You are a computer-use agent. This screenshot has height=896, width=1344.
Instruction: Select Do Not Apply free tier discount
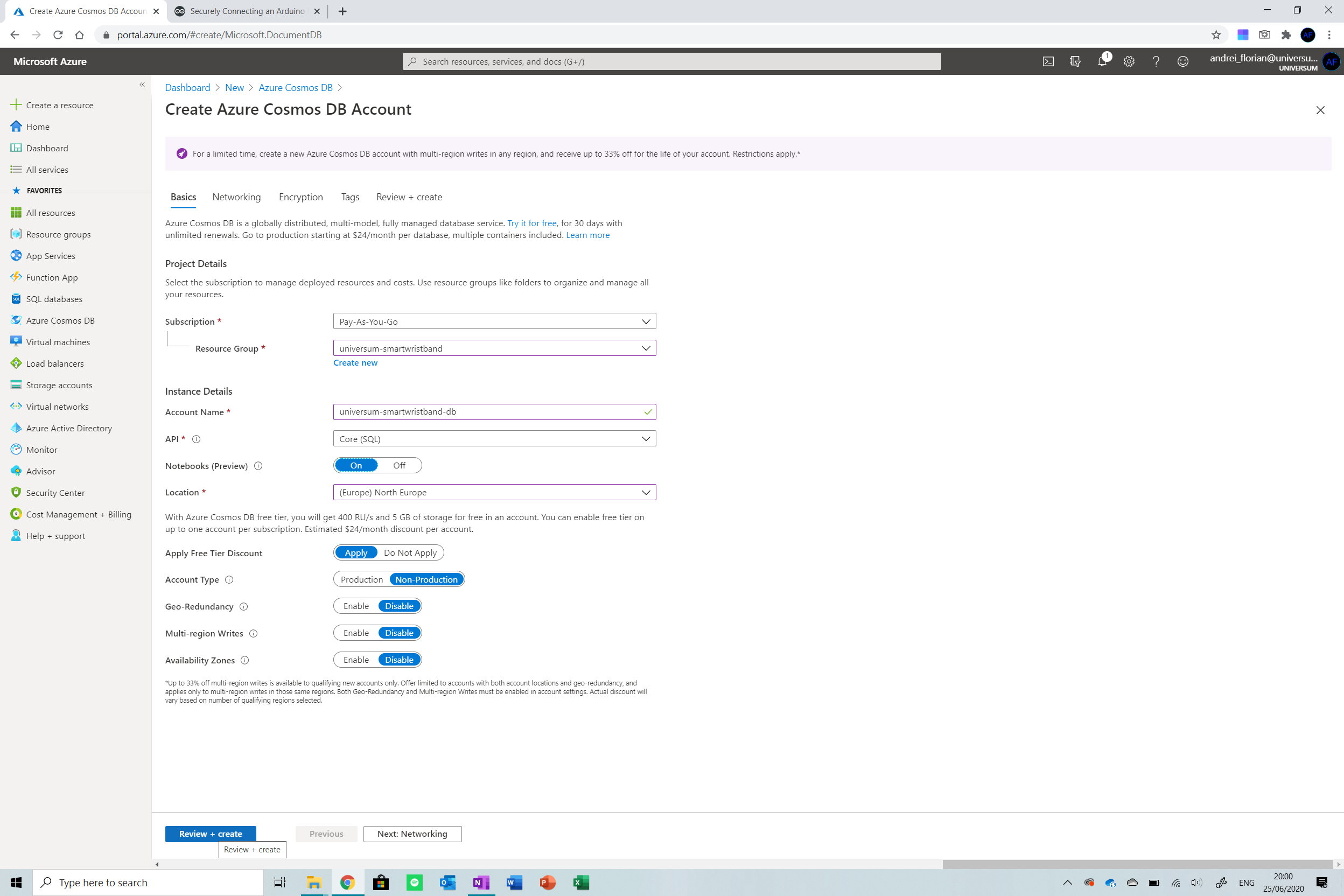pos(410,552)
